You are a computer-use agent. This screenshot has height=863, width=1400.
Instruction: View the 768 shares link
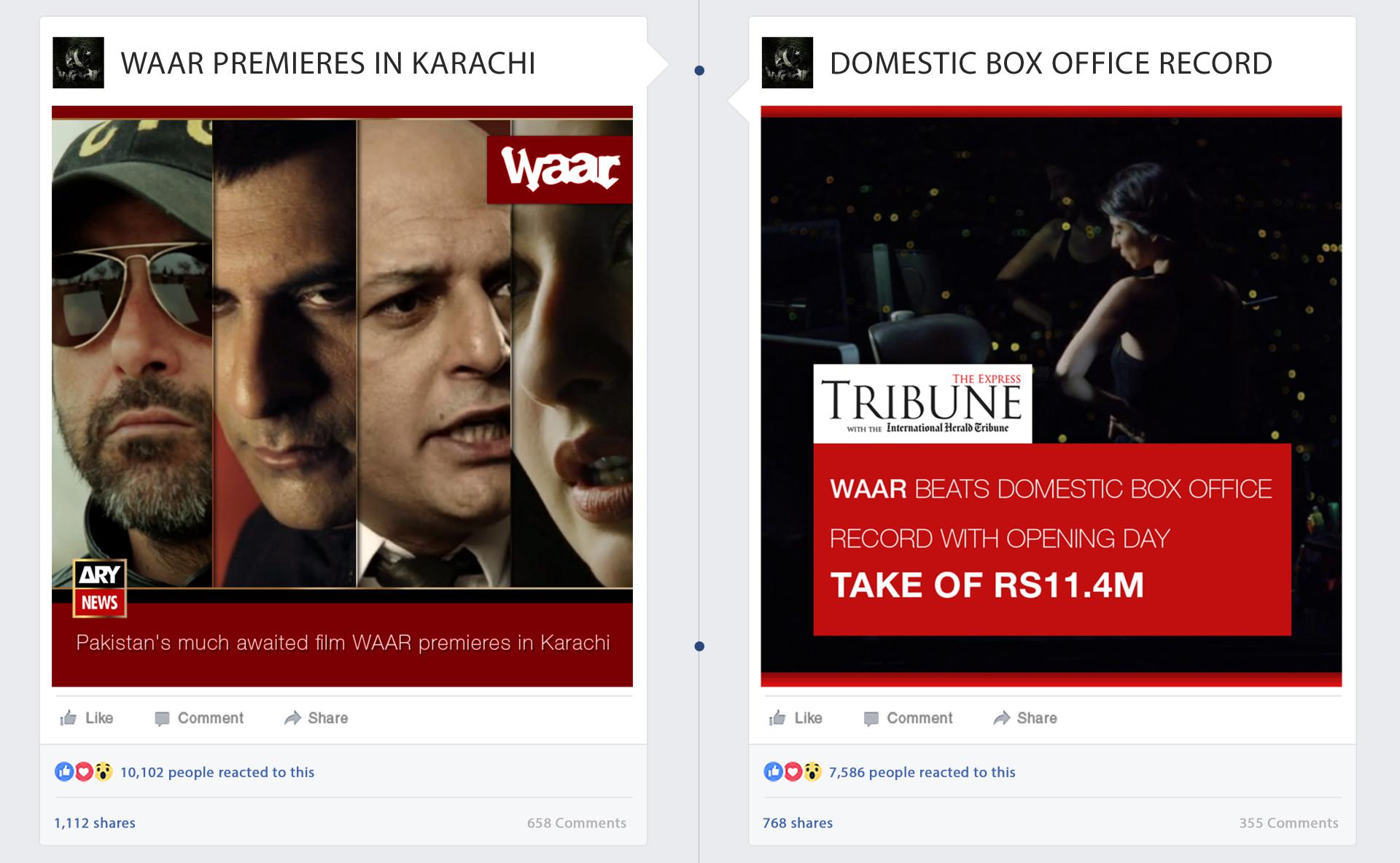click(798, 823)
